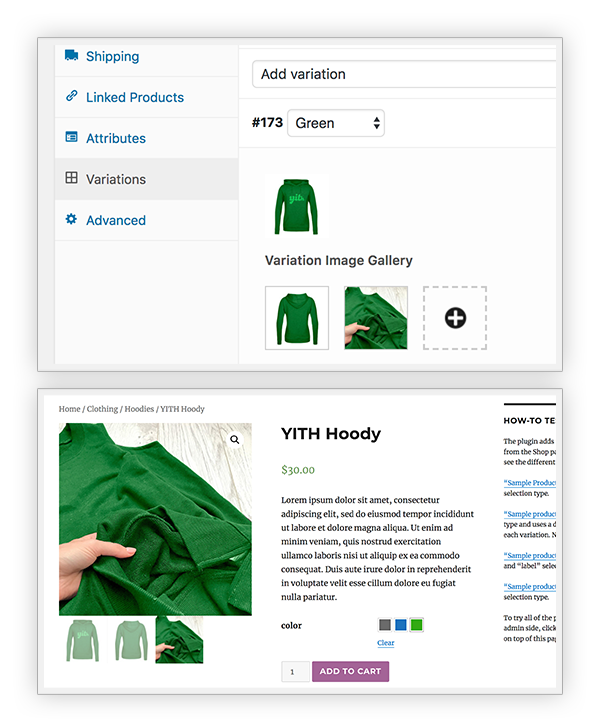Select the yith logo hoodie thumbnail below product image
Viewport: 600px width, 722px height.
click(83, 640)
